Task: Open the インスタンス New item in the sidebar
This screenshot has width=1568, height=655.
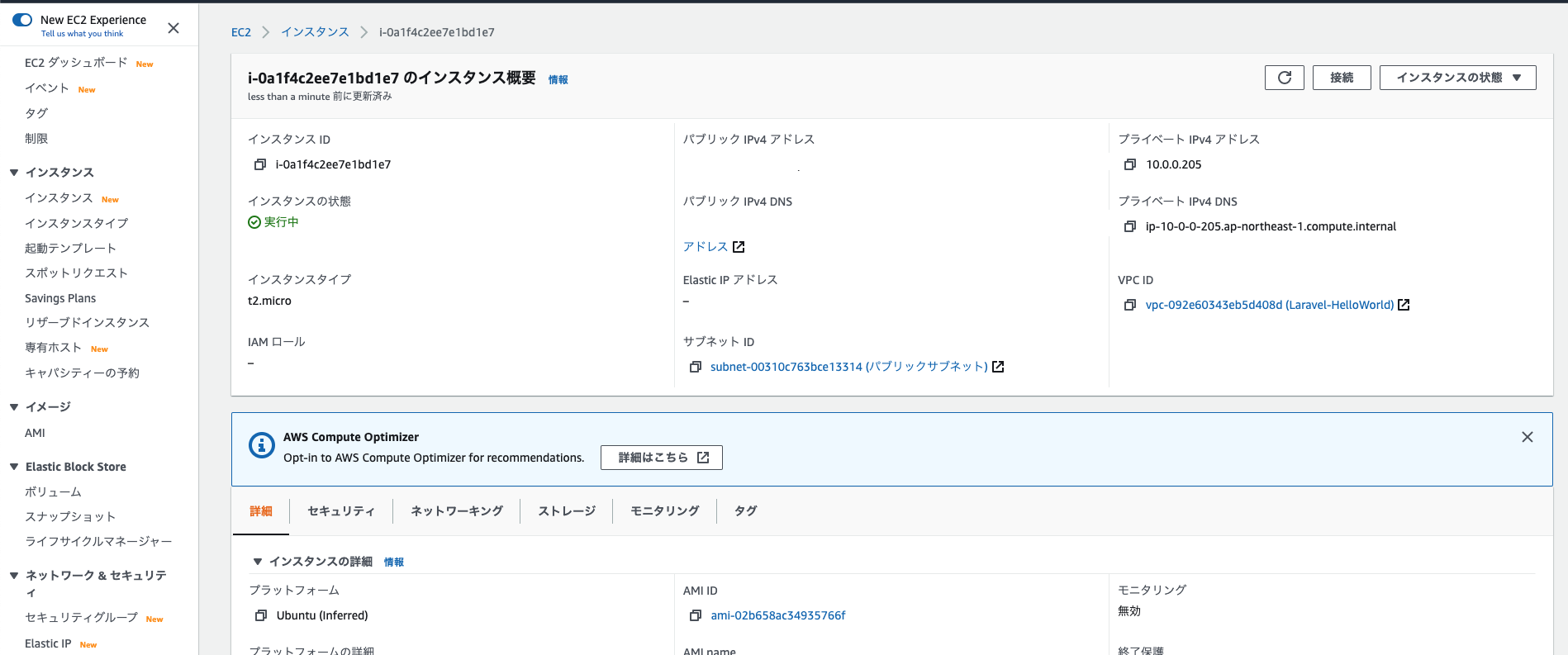Action: [59, 198]
